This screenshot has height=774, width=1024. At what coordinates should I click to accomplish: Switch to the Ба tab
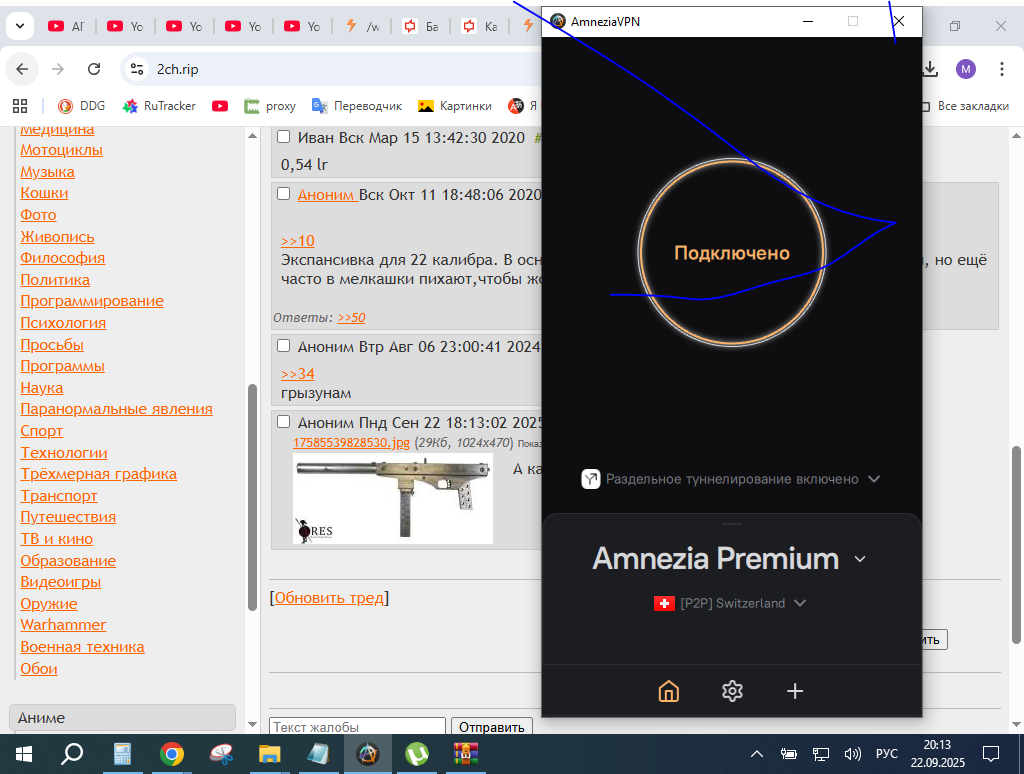(x=421, y=26)
